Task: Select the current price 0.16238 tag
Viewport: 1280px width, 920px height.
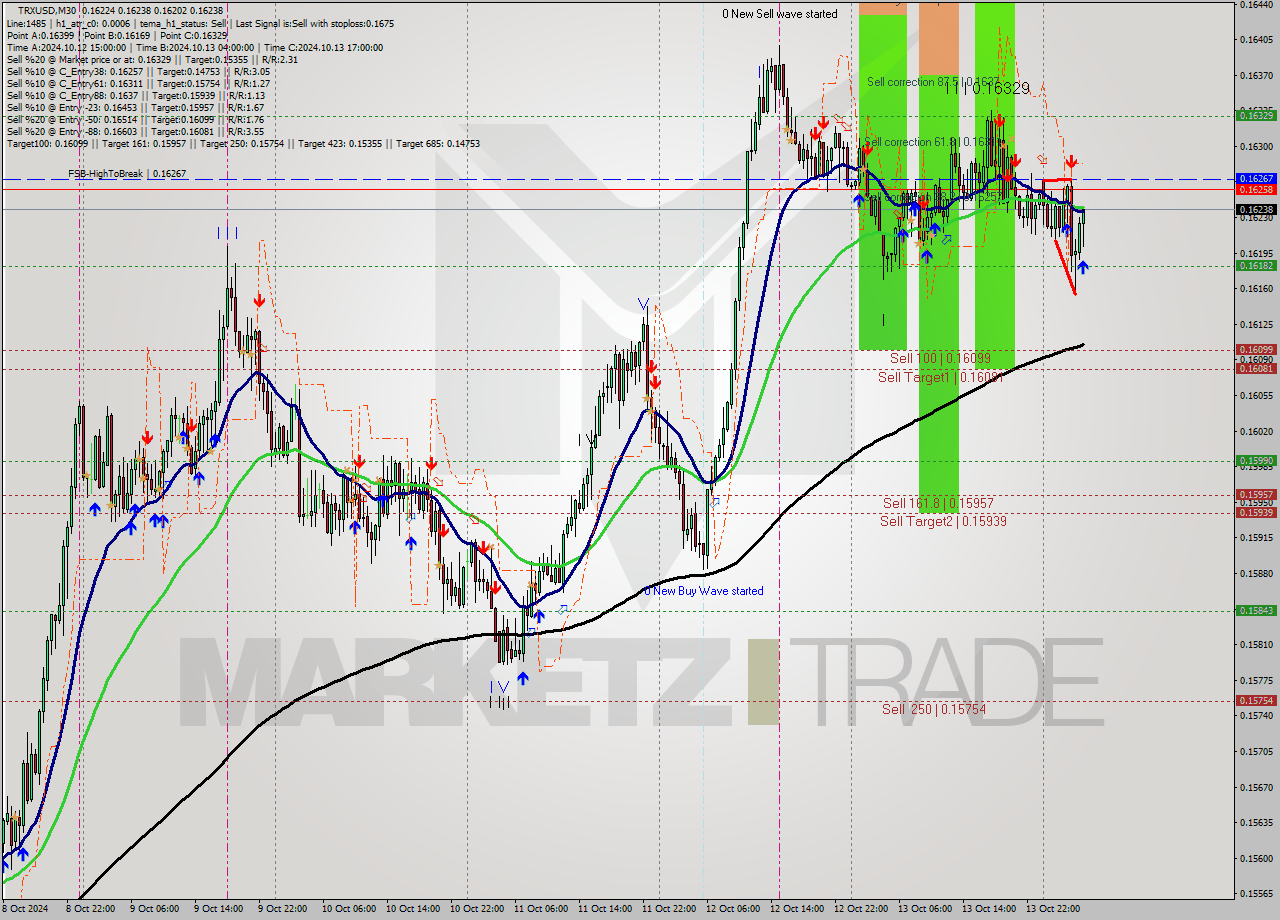Action: (1256, 210)
